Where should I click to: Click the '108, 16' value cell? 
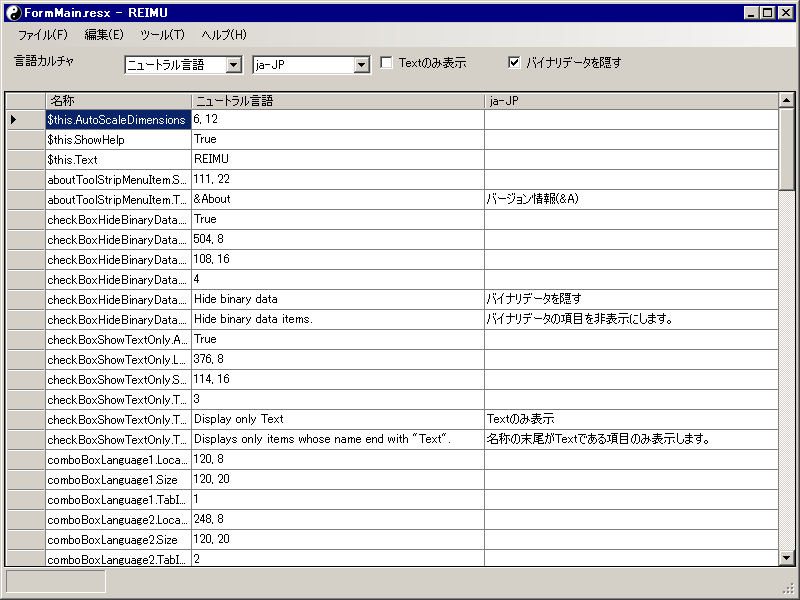[x=338, y=260]
